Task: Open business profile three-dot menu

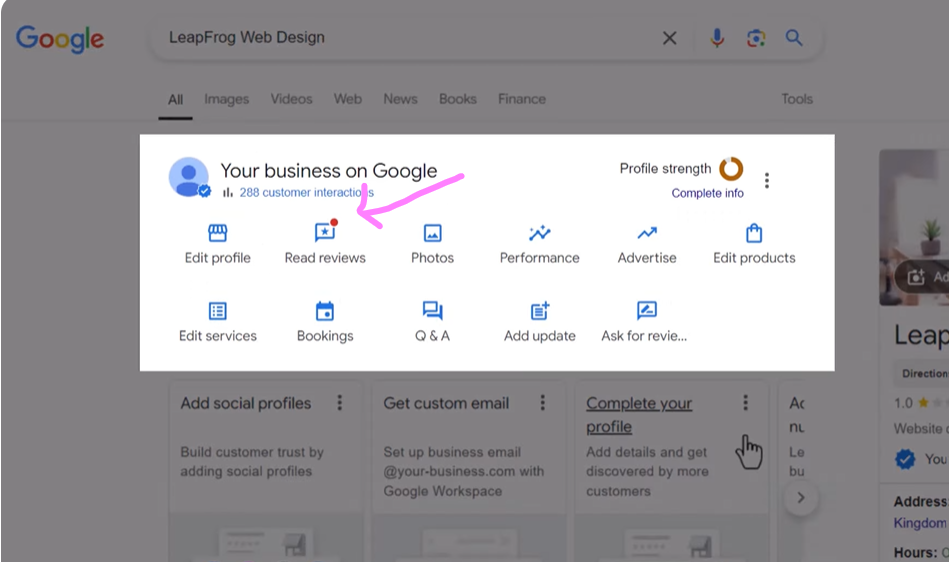Action: point(767,180)
